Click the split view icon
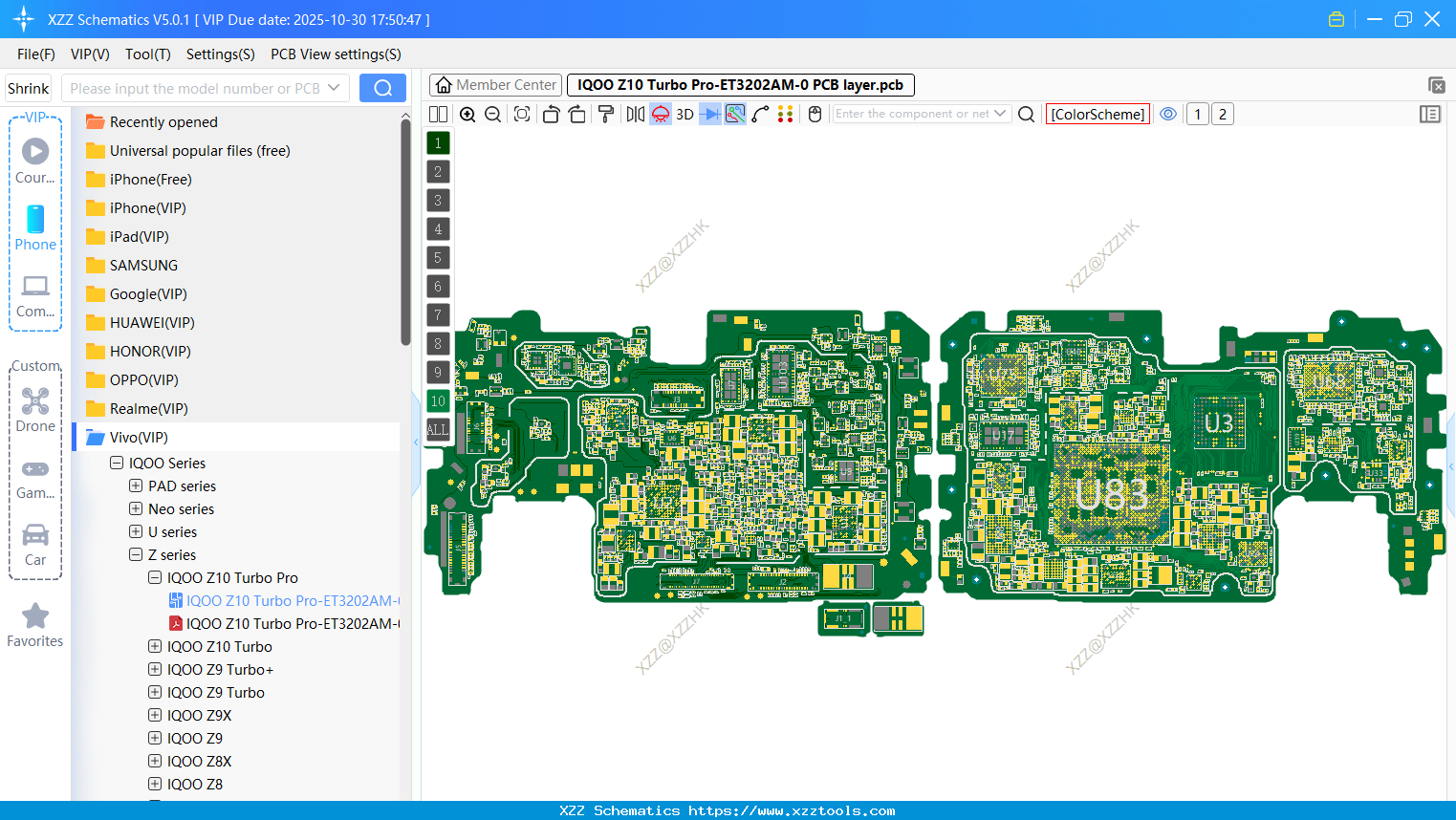This screenshot has height=820, width=1456. pyautogui.click(x=438, y=114)
